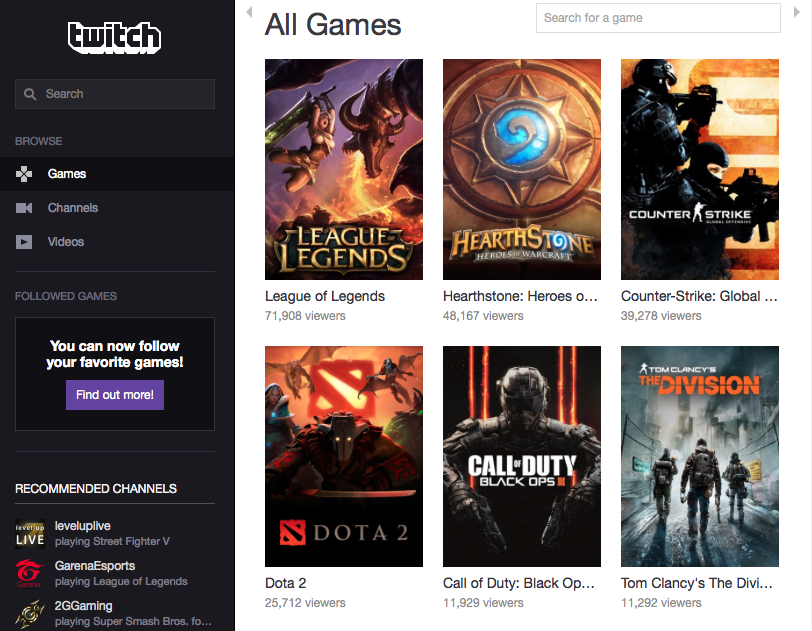Click '48,167 viewers' text
Screen dimensions: 812x631
click(483, 316)
